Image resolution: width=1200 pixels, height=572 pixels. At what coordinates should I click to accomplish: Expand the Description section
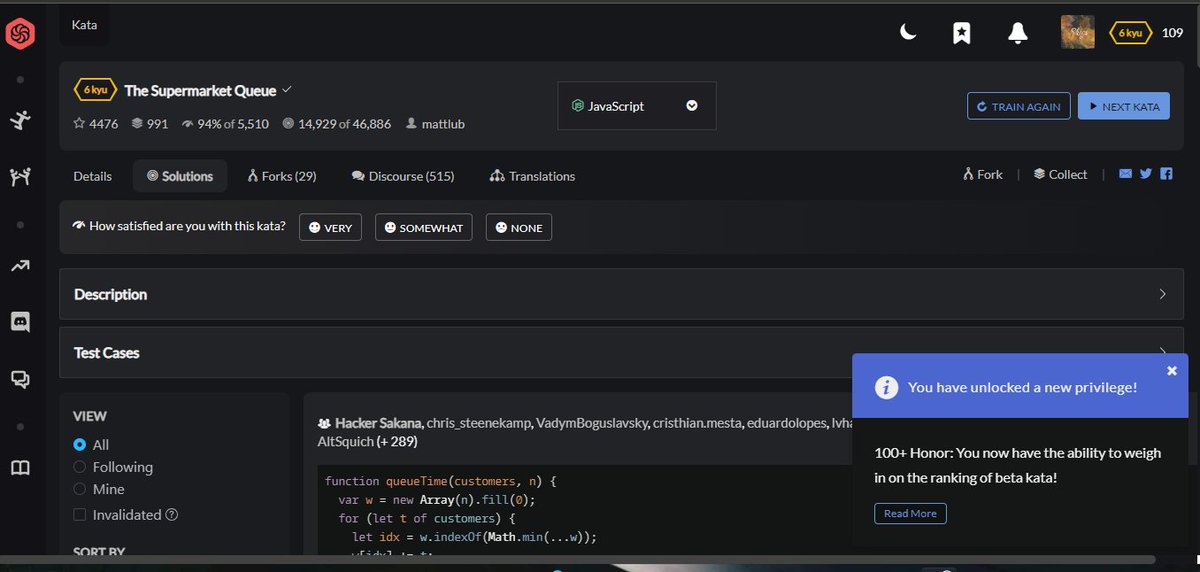623,294
